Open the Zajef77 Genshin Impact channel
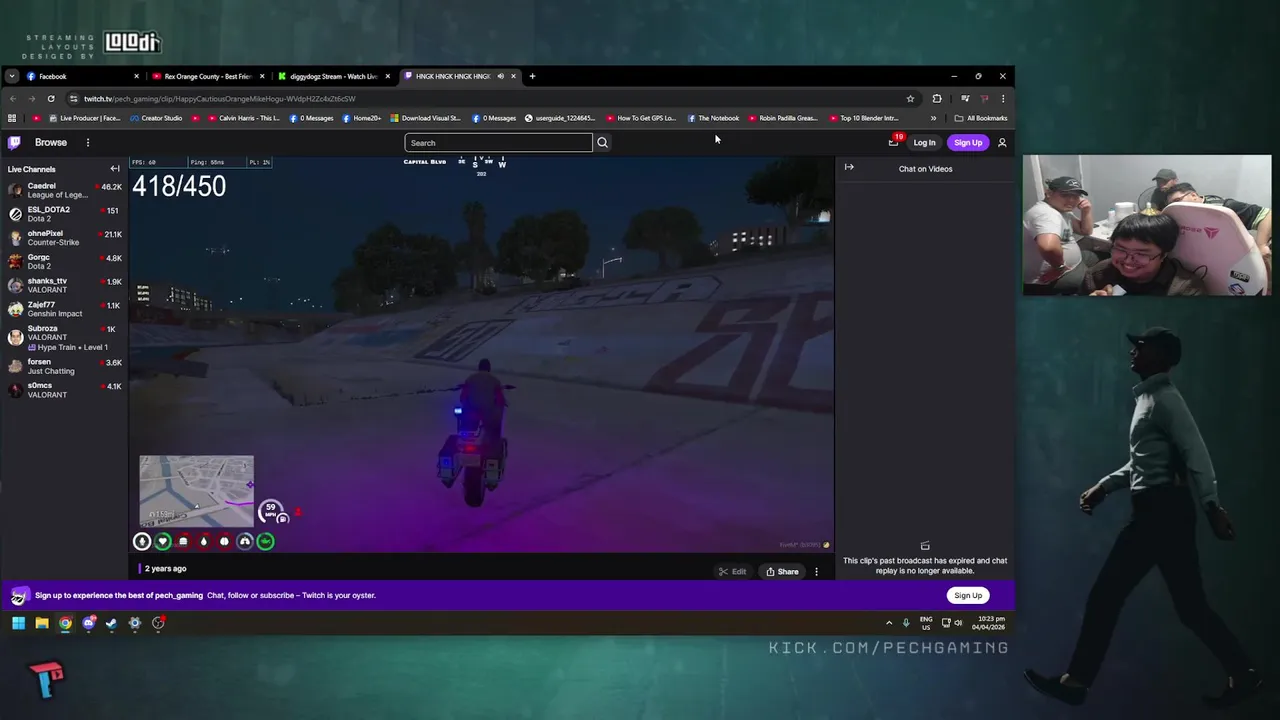Image resolution: width=1280 pixels, height=720 pixels. coord(65,309)
